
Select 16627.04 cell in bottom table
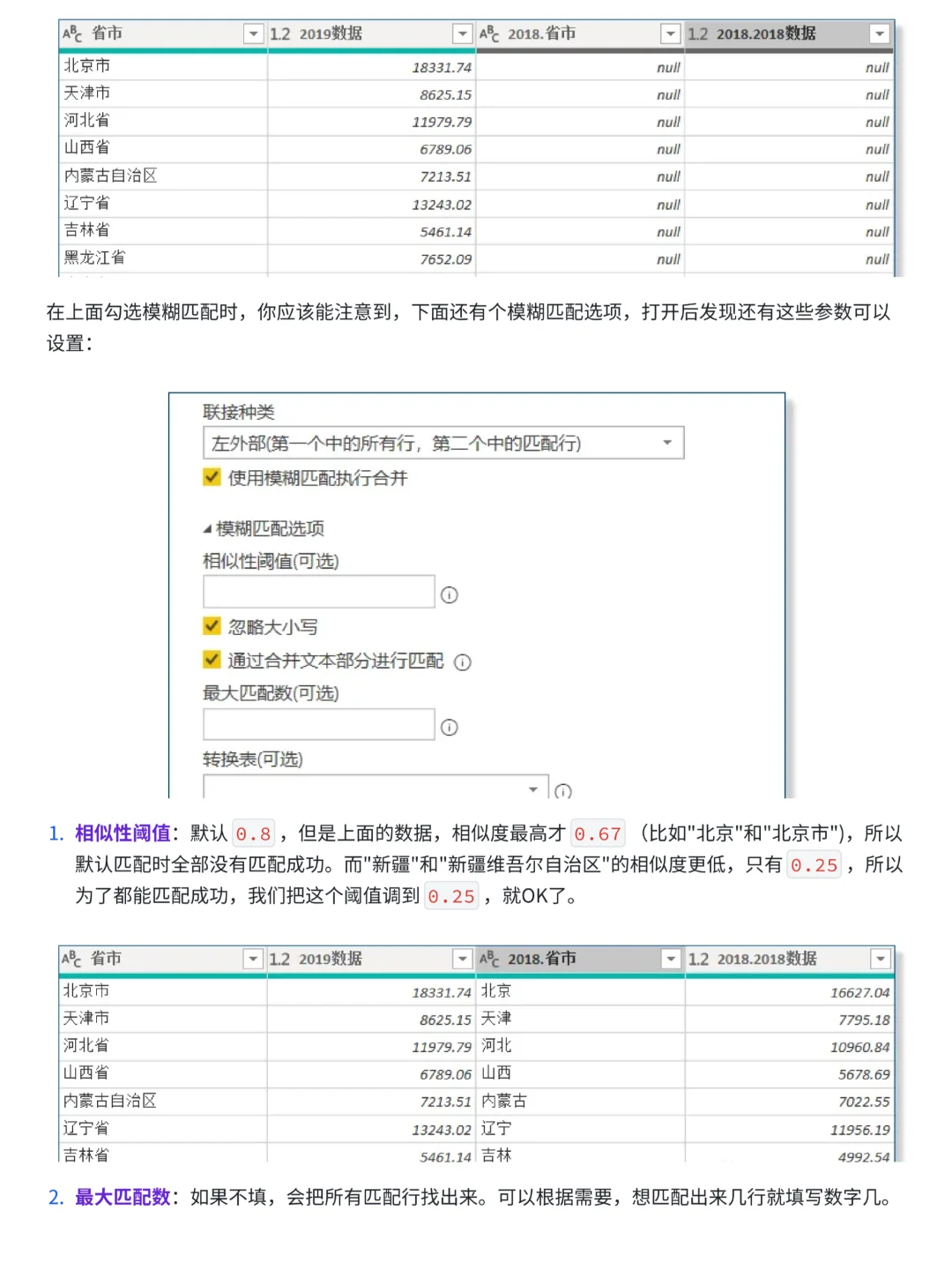pyautogui.click(x=790, y=992)
